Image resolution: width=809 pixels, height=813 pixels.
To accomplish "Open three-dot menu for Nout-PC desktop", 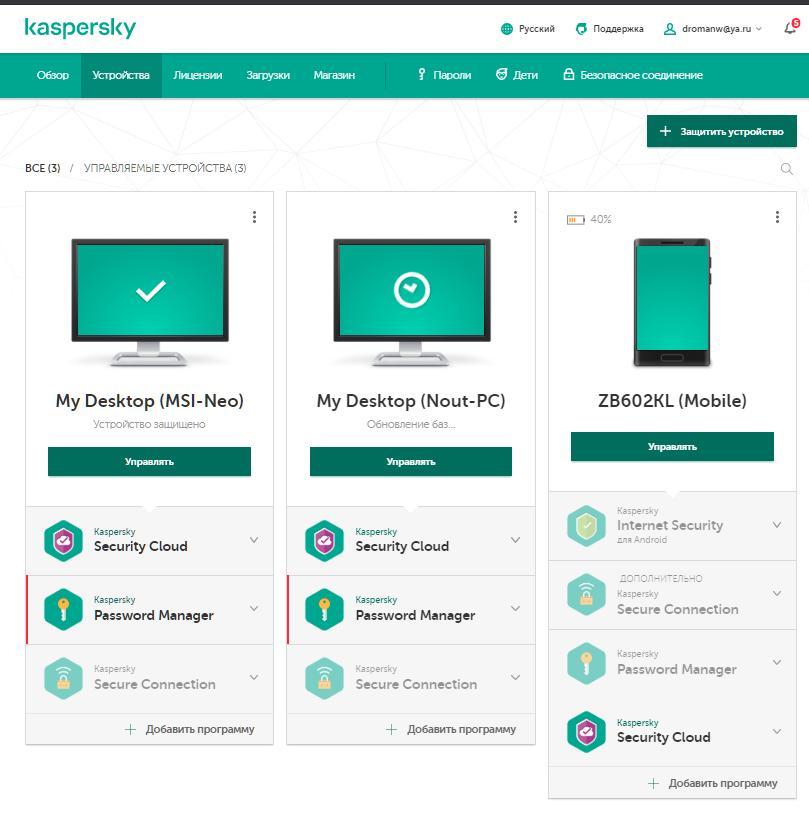I will point(515,217).
